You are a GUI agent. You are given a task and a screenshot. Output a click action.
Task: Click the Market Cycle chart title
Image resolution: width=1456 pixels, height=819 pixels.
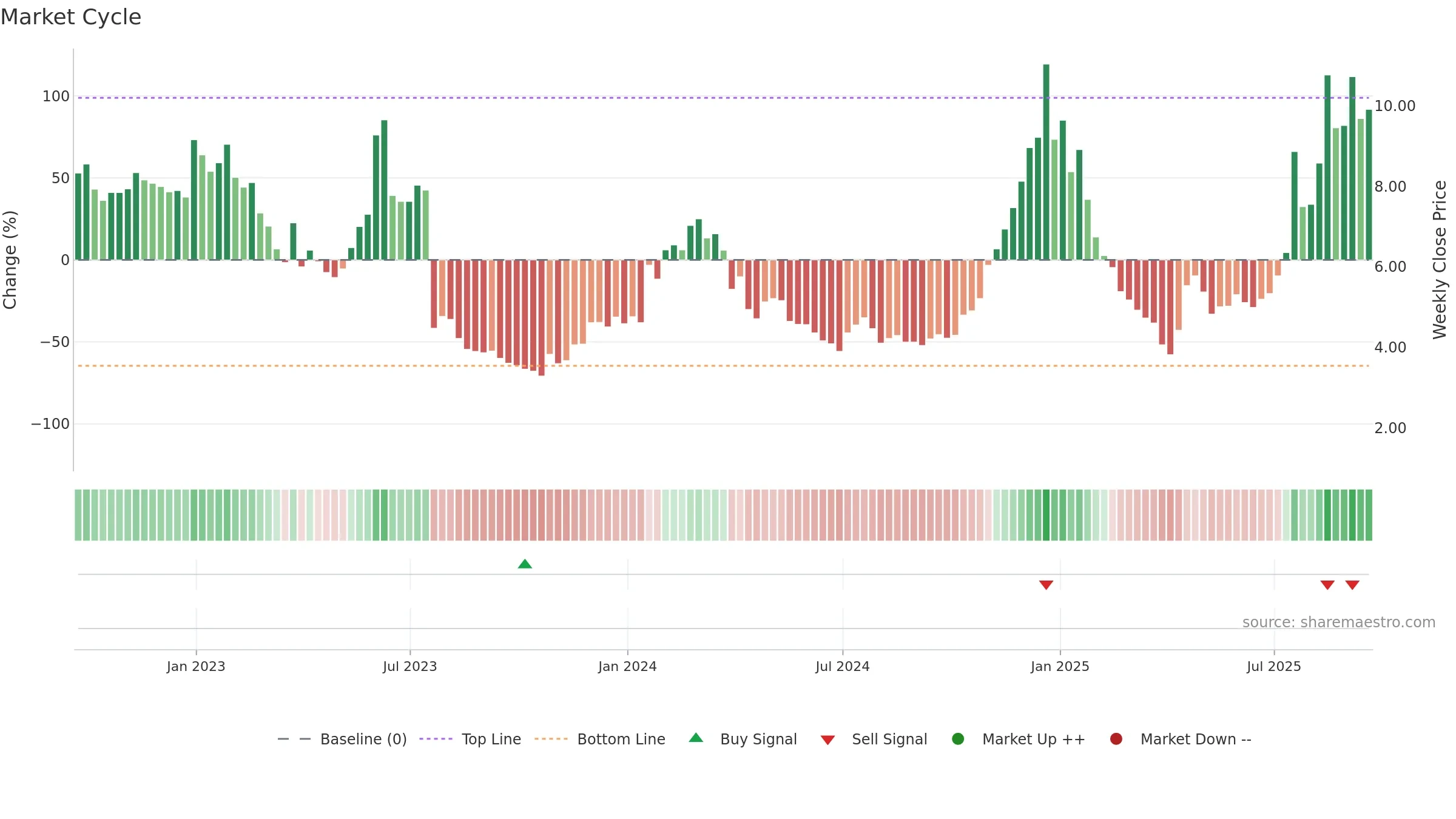tap(71, 17)
